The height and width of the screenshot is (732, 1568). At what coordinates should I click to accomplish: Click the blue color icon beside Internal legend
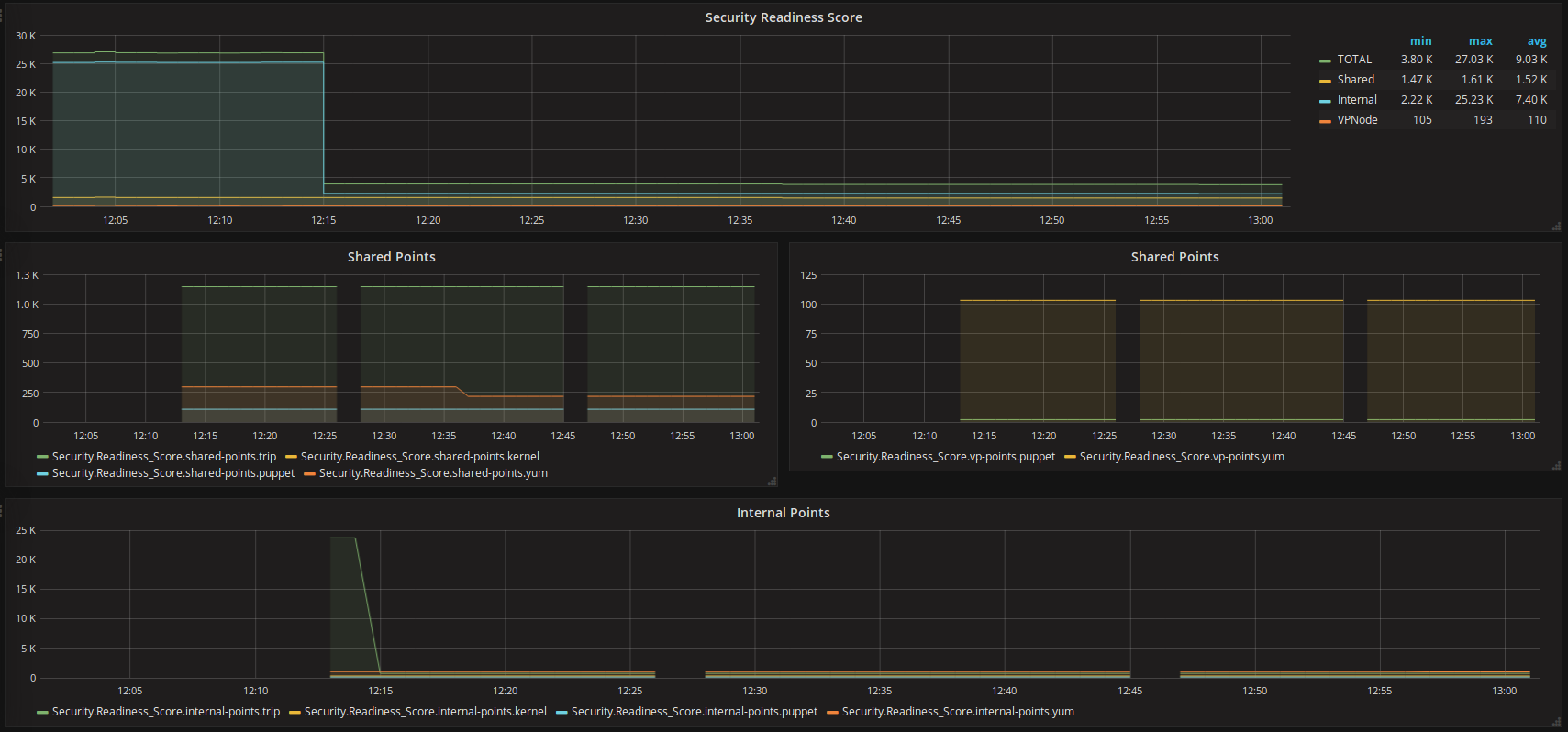(1325, 101)
